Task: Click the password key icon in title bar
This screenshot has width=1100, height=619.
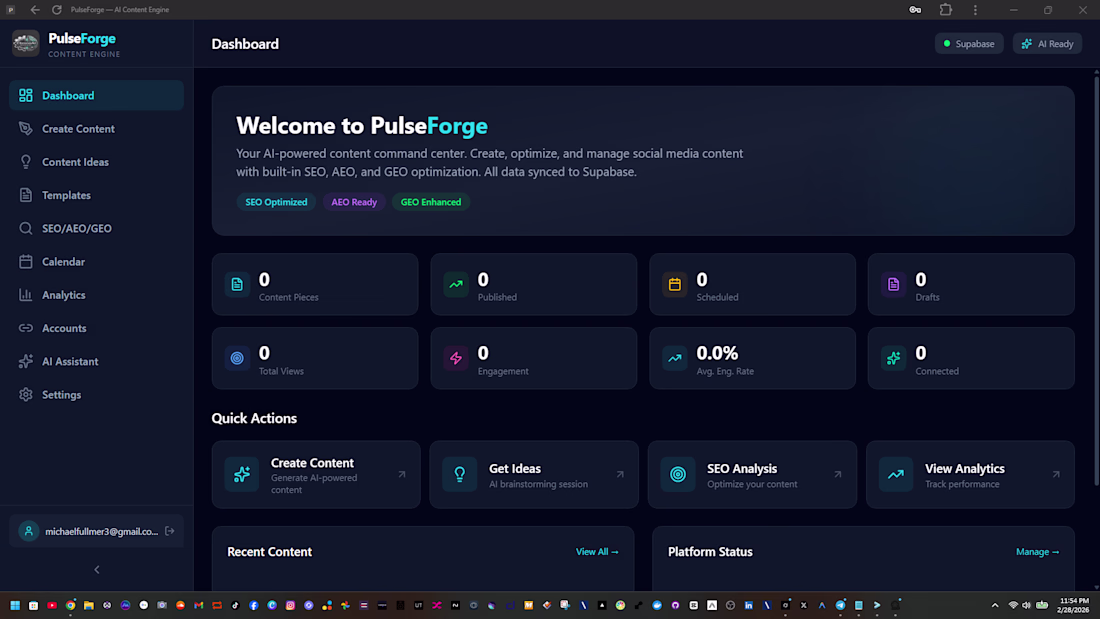Action: pos(915,10)
